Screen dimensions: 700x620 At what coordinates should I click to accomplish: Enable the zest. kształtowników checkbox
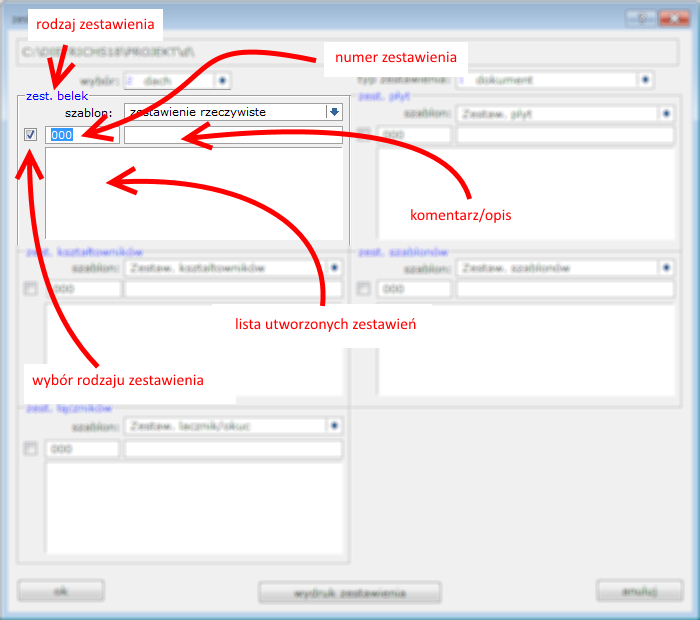click(x=31, y=289)
